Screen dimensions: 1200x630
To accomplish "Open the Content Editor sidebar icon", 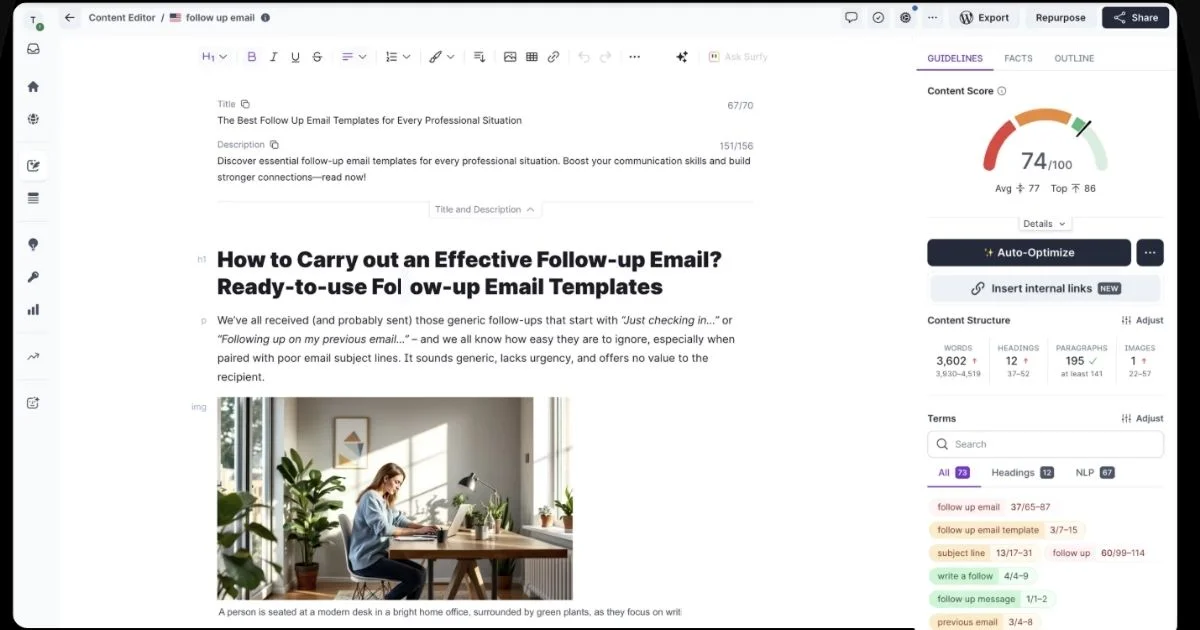I will pos(33,166).
